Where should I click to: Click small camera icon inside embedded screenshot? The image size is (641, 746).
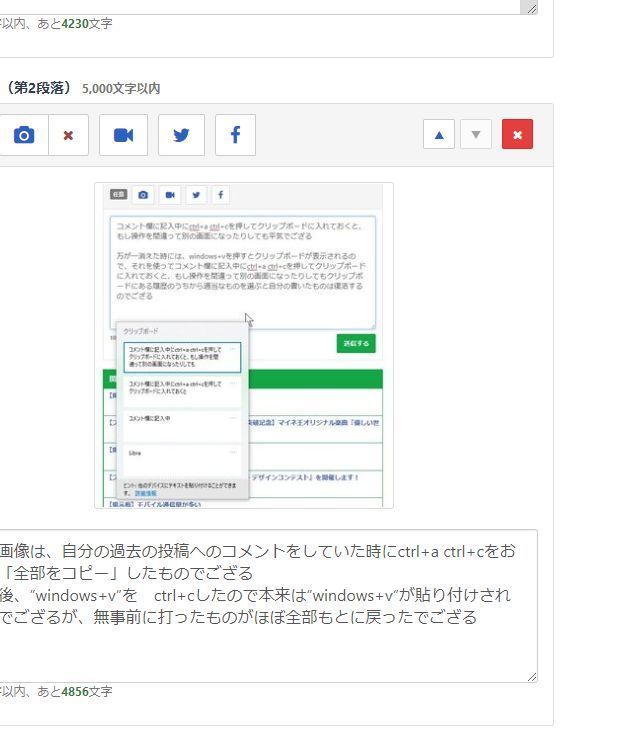point(144,195)
